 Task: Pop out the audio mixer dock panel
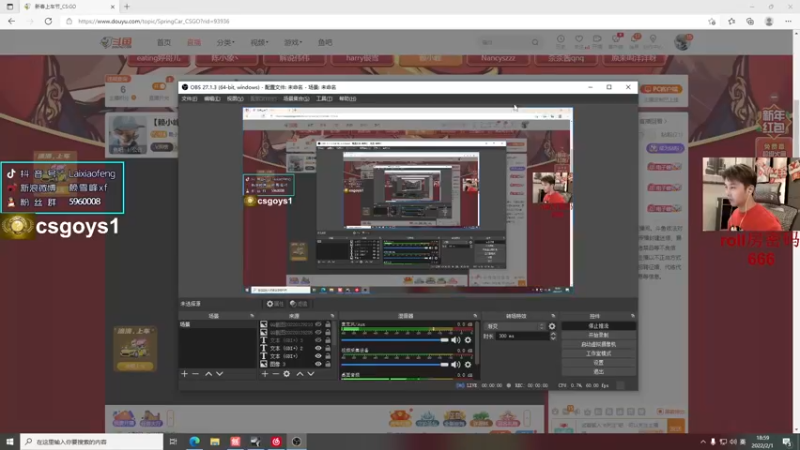click(475, 316)
